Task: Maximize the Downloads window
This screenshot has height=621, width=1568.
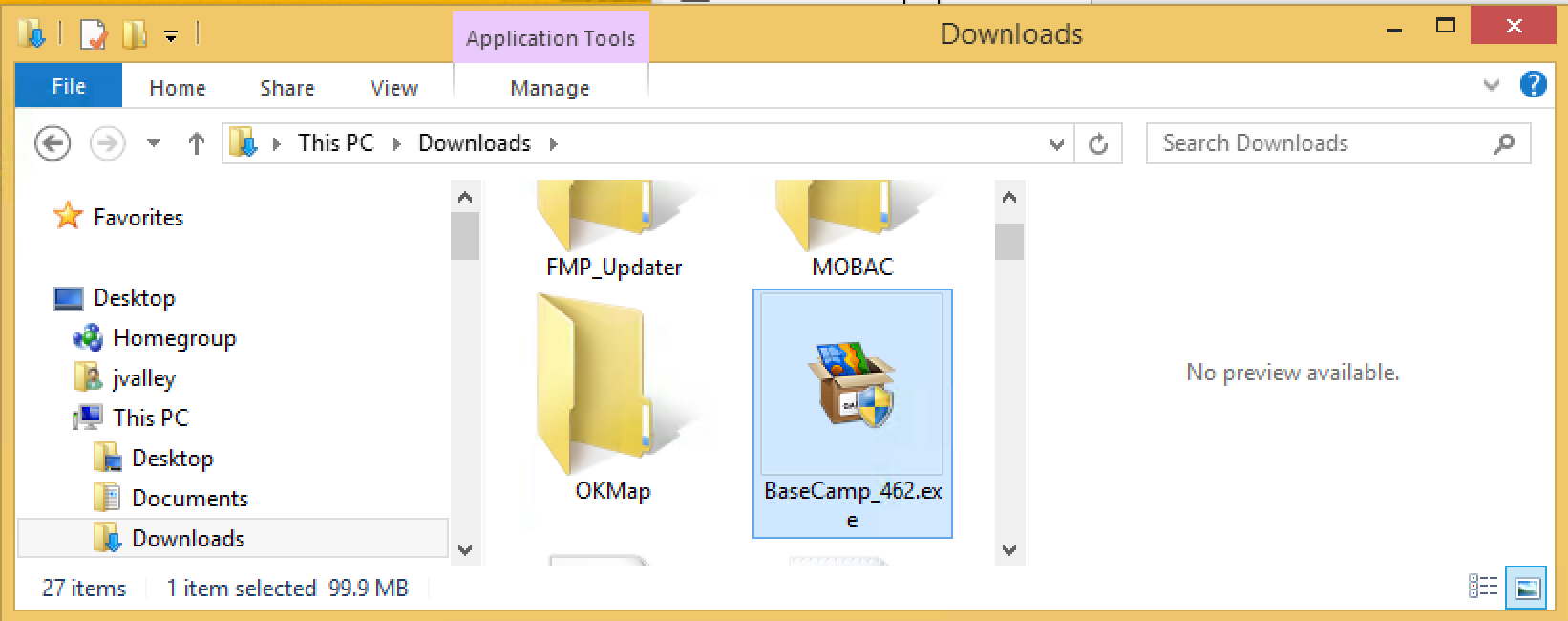Action: [1446, 27]
